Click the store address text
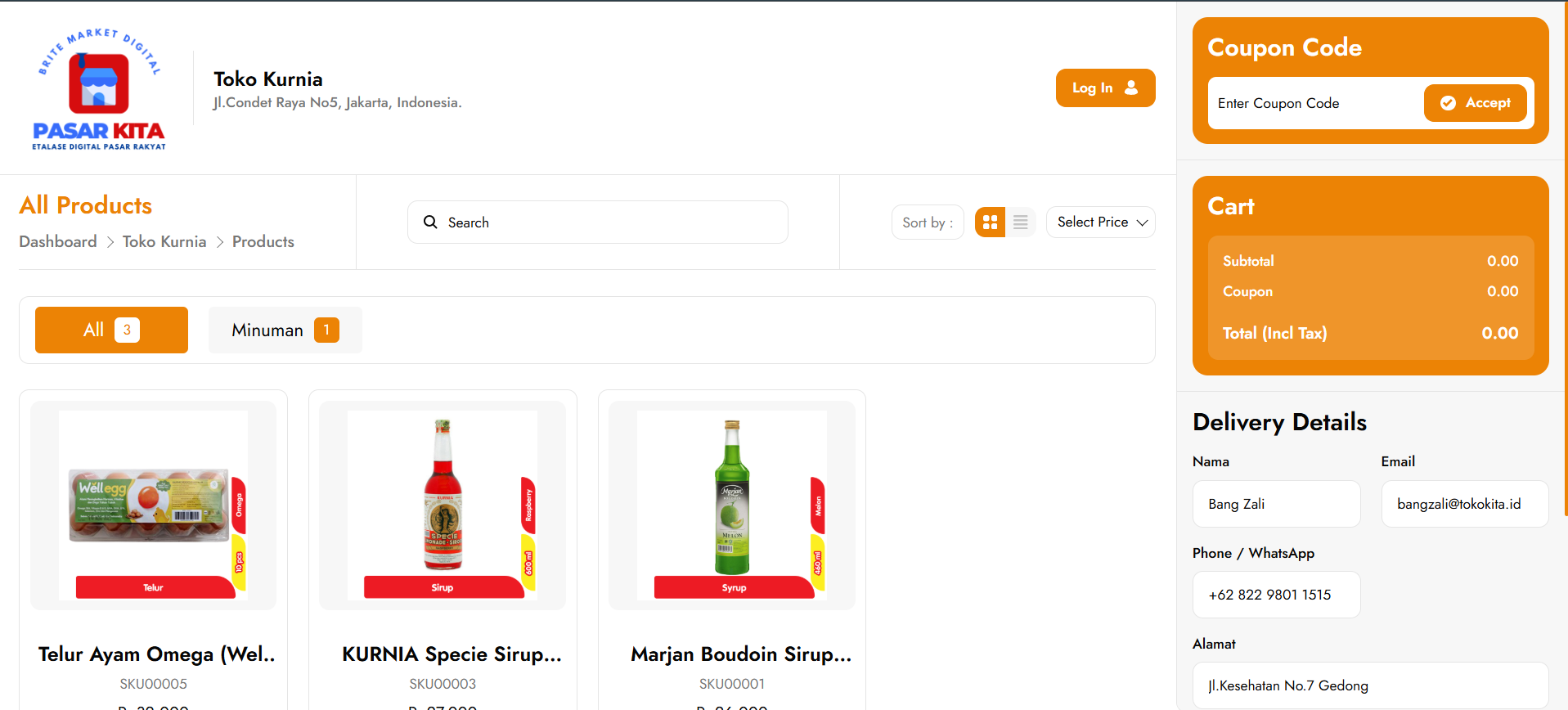The height and width of the screenshot is (710, 1568). (x=337, y=103)
